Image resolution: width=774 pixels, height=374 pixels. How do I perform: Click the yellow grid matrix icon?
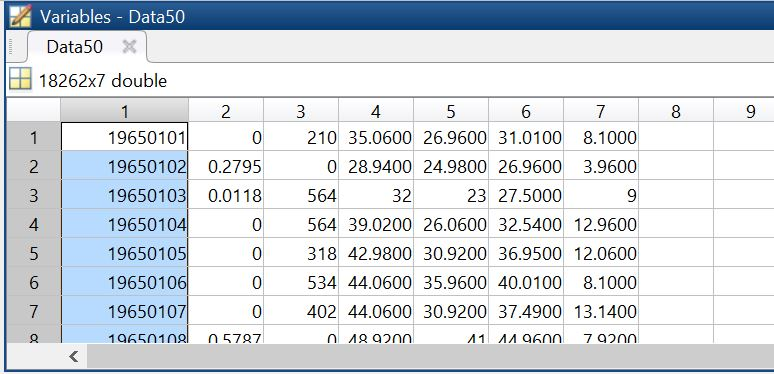[x=20, y=79]
